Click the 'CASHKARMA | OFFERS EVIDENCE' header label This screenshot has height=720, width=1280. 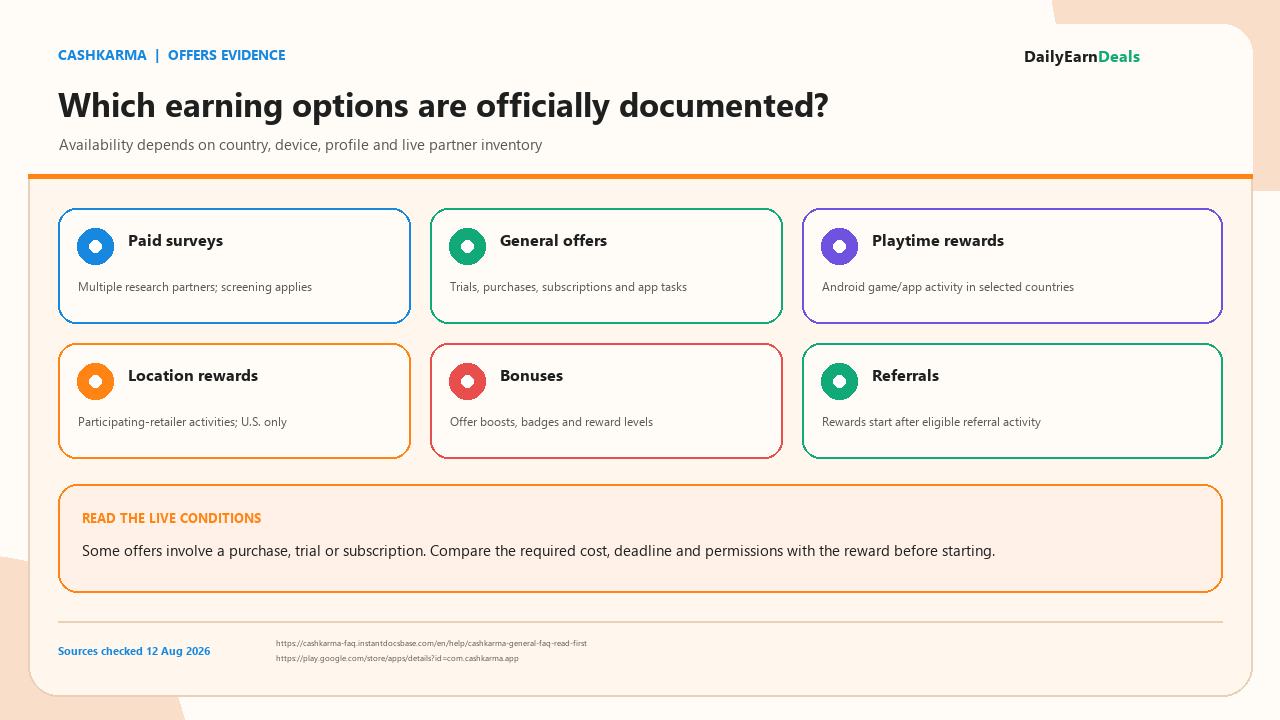pos(172,55)
